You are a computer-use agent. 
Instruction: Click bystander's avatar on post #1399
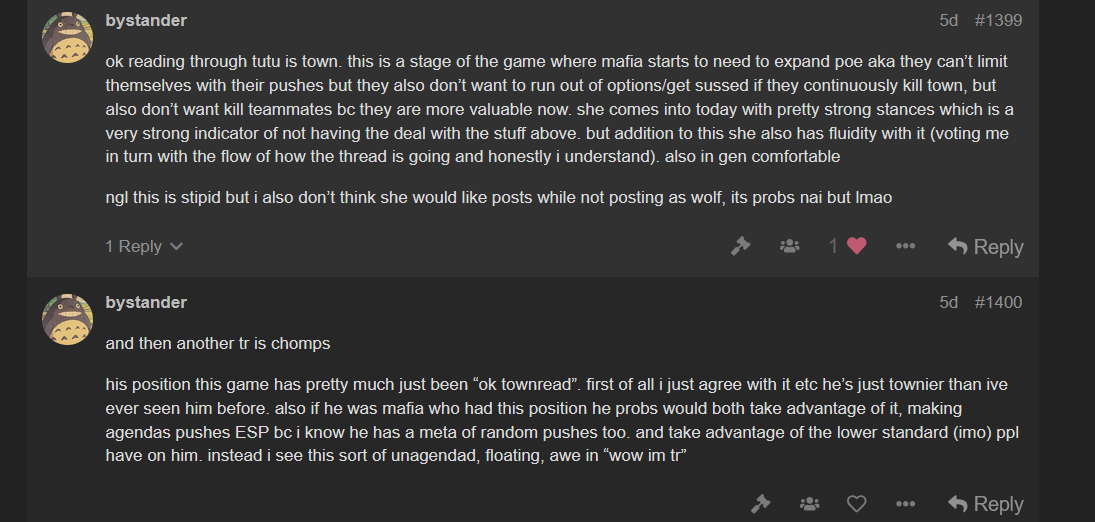[67, 37]
